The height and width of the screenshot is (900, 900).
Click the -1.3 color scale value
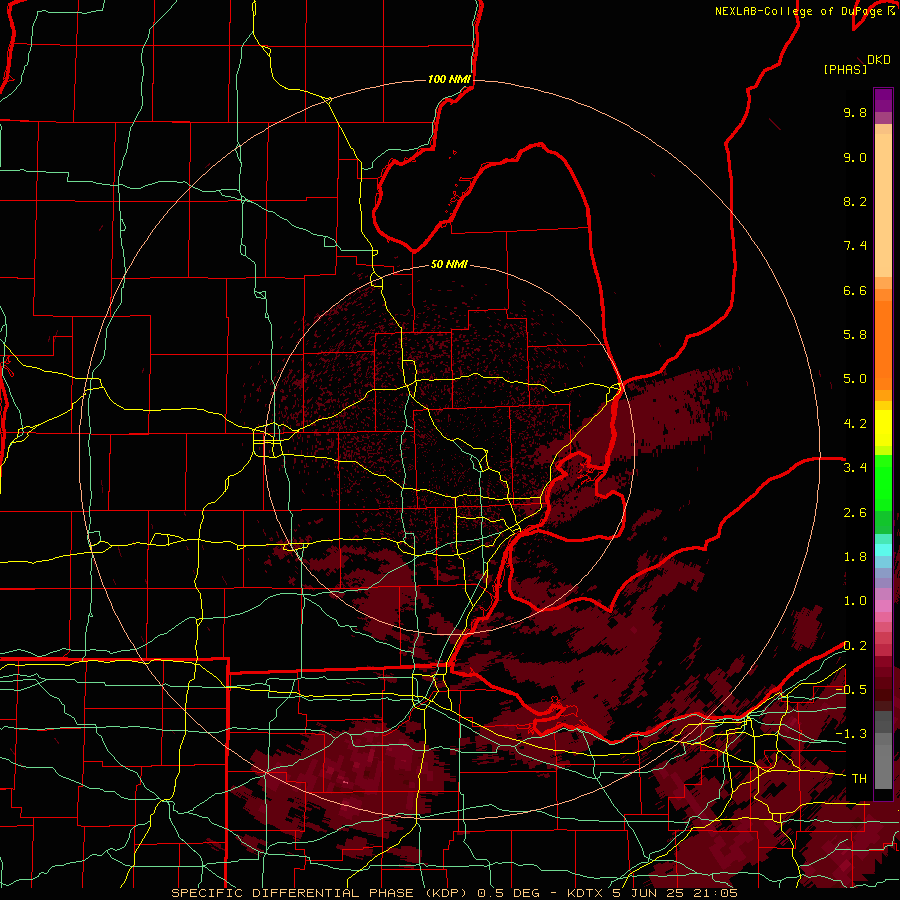pyautogui.click(x=851, y=734)
